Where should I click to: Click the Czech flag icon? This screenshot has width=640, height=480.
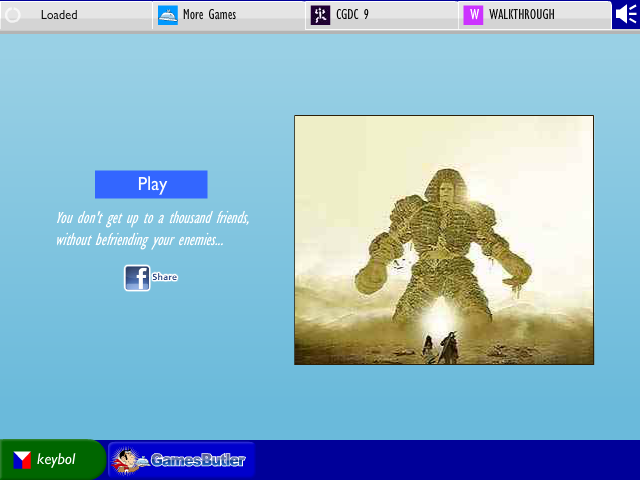[22, 460]
